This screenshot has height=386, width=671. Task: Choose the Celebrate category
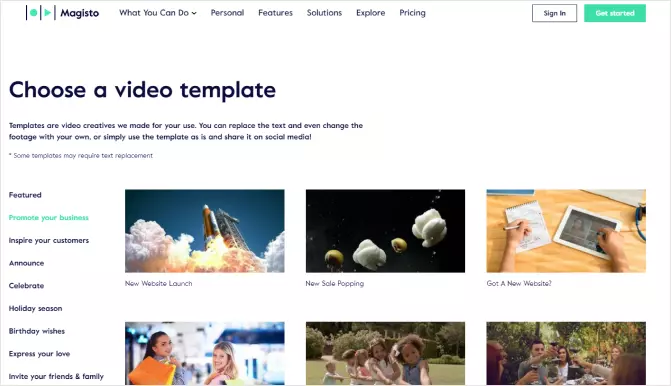[x=27, y=285]
